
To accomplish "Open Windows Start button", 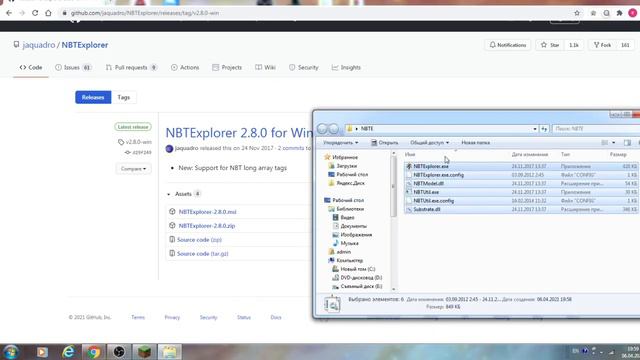I will click(x=11, y=352).
